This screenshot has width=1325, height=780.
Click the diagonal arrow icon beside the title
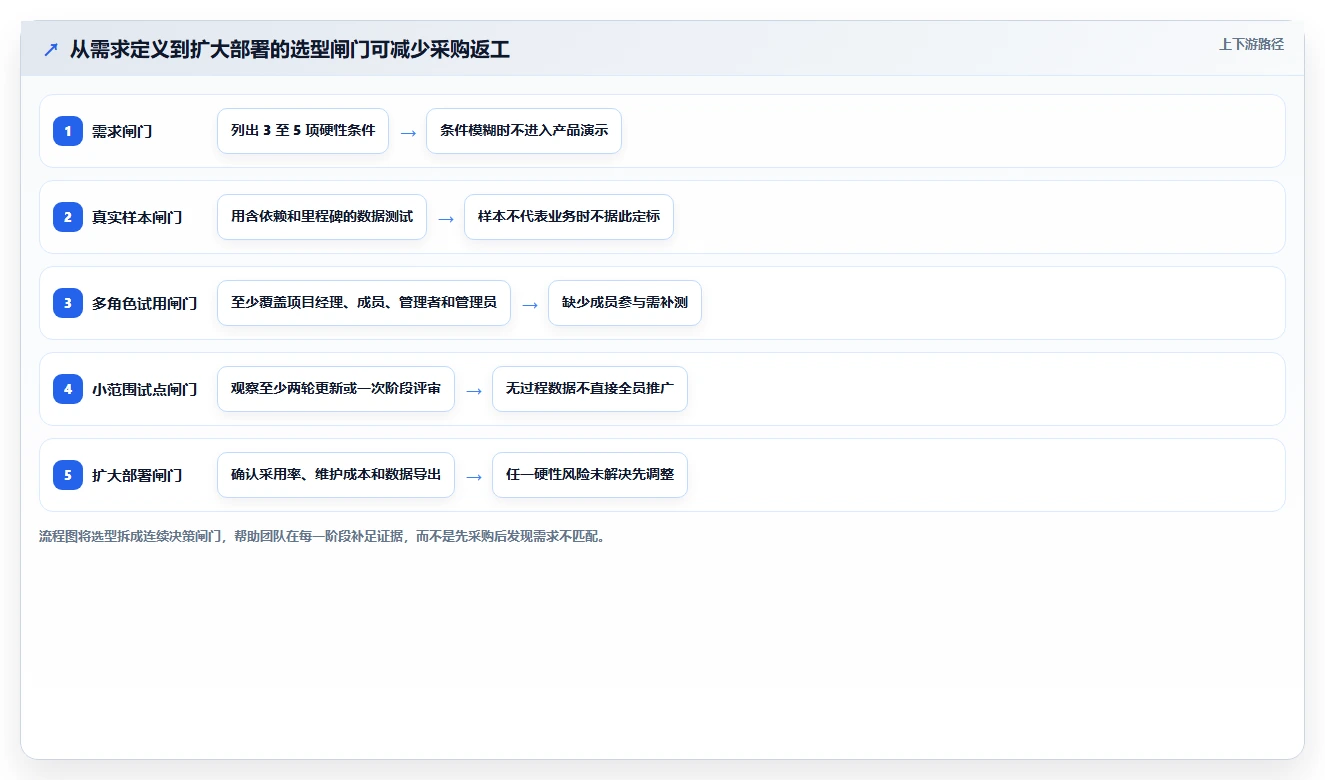tap(51, 50)
